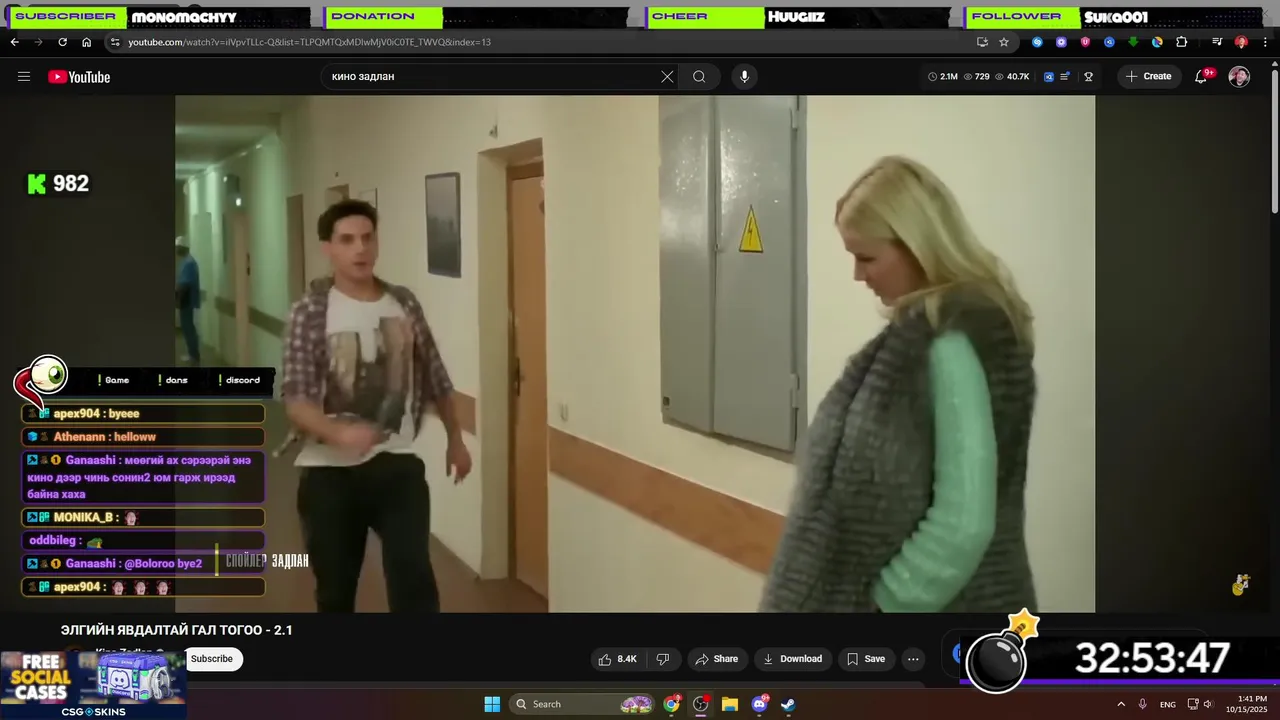Like the video with 8.4K likes
This screenshot has width=1280, height=720.
617,659
